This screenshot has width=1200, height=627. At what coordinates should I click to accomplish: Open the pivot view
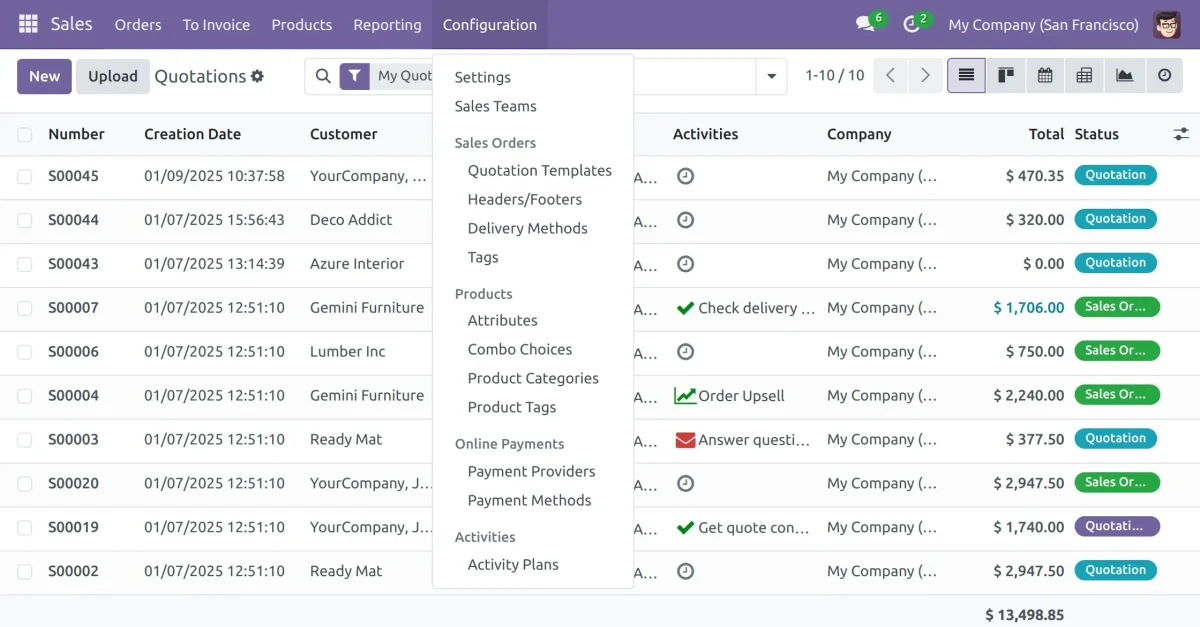click(1084, 75)
